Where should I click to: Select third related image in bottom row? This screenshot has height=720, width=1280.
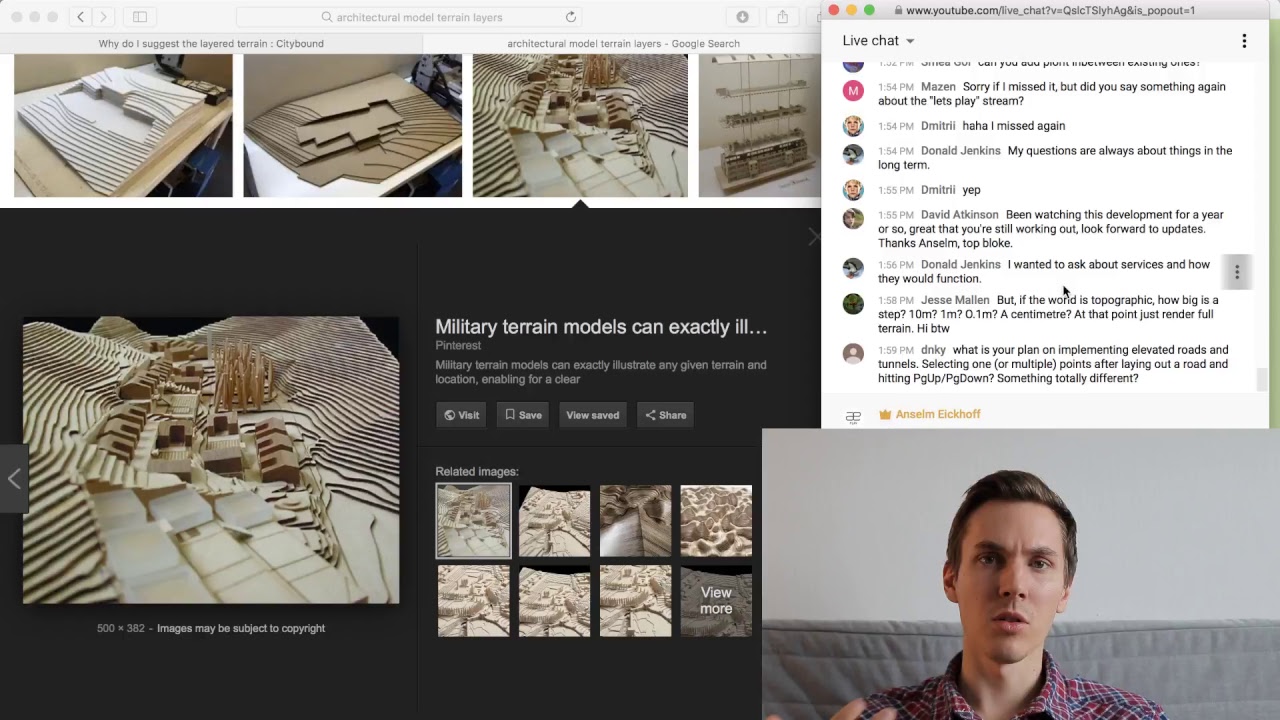point(635,601)
